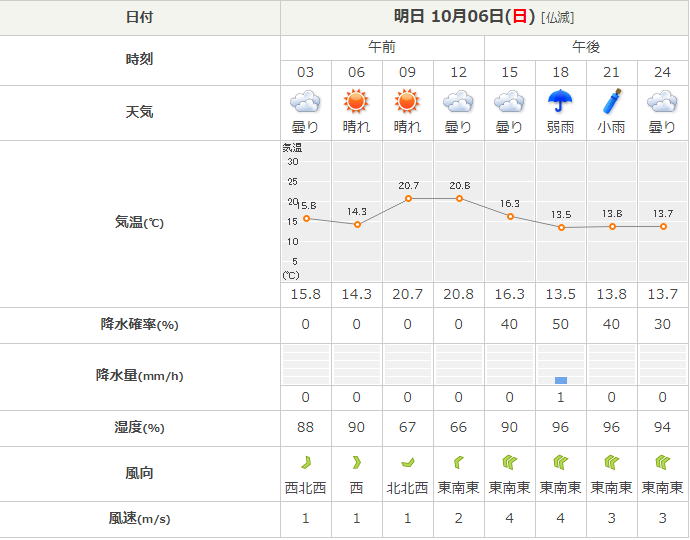Click the date header 明日 10月06日(日)

[x=464, y=17]
